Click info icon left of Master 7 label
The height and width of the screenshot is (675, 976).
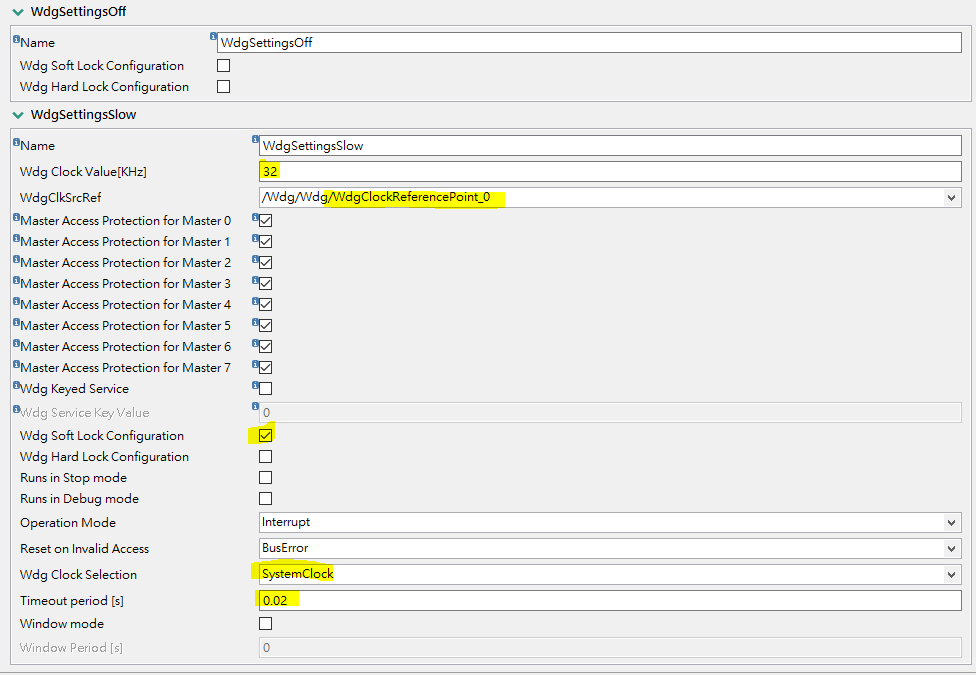[16, 364]
